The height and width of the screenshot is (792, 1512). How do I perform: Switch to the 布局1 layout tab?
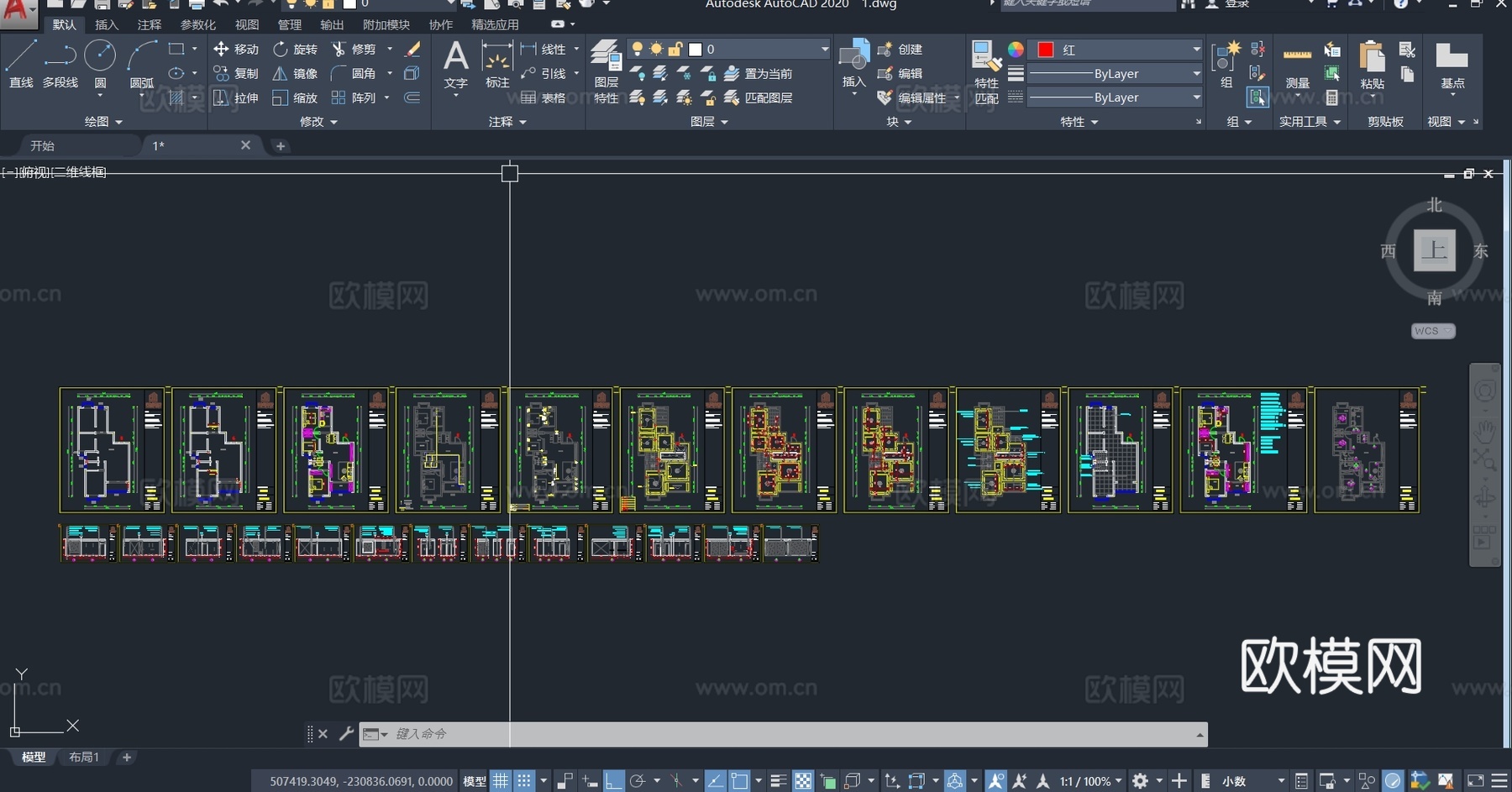(x=84, y=757)
